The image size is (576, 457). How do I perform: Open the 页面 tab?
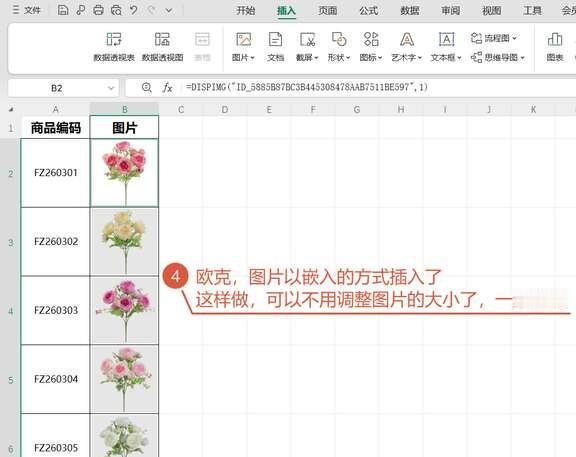click(x=327, y=11)
